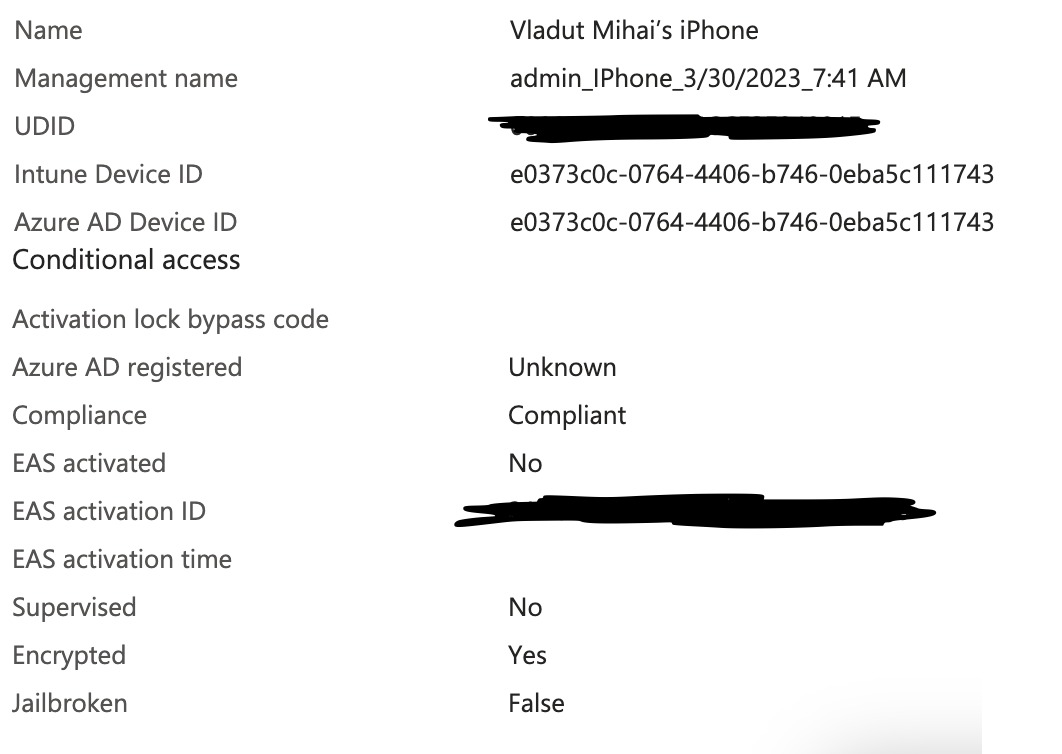Screen dimensions: 1062x754
Task: Click the Intune Device ID value
Action: (752, 175)
